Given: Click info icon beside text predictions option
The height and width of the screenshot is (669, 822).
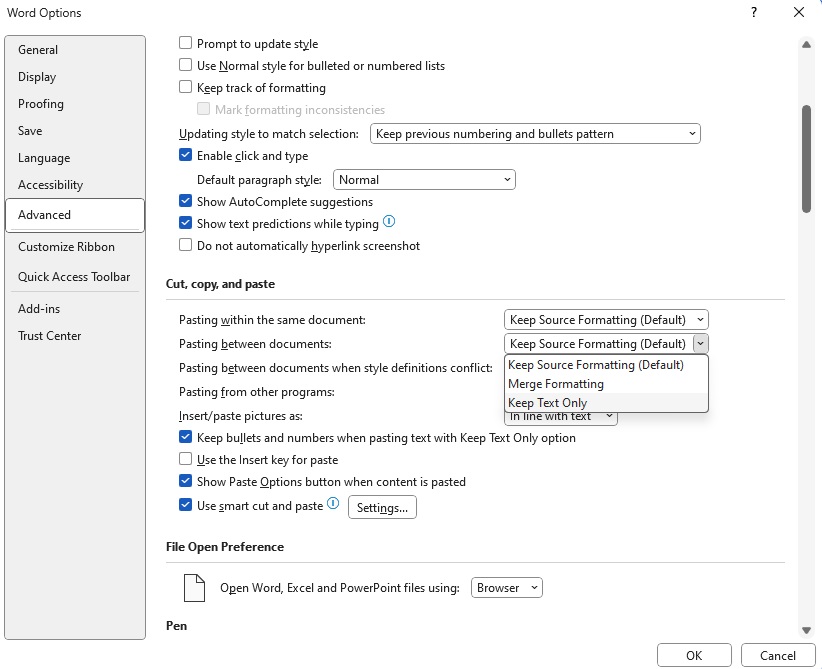Looking at the screenshot, I should point(389,222).
